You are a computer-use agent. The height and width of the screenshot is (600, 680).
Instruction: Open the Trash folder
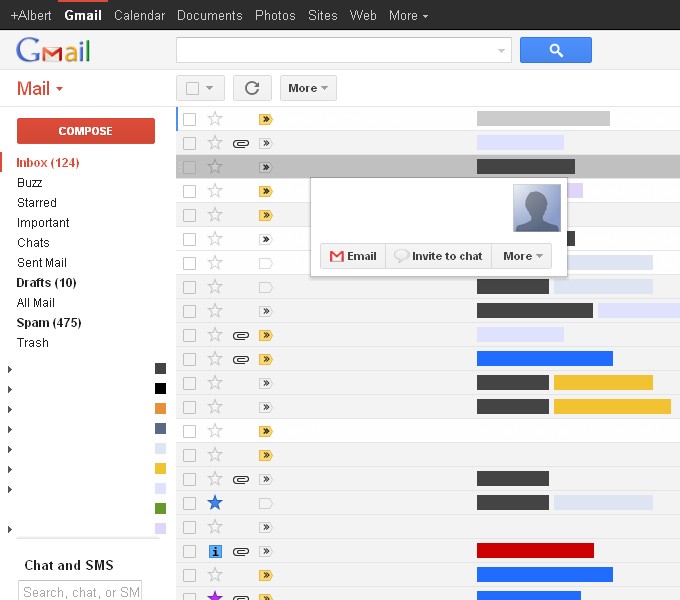click(x=33, y=342)
